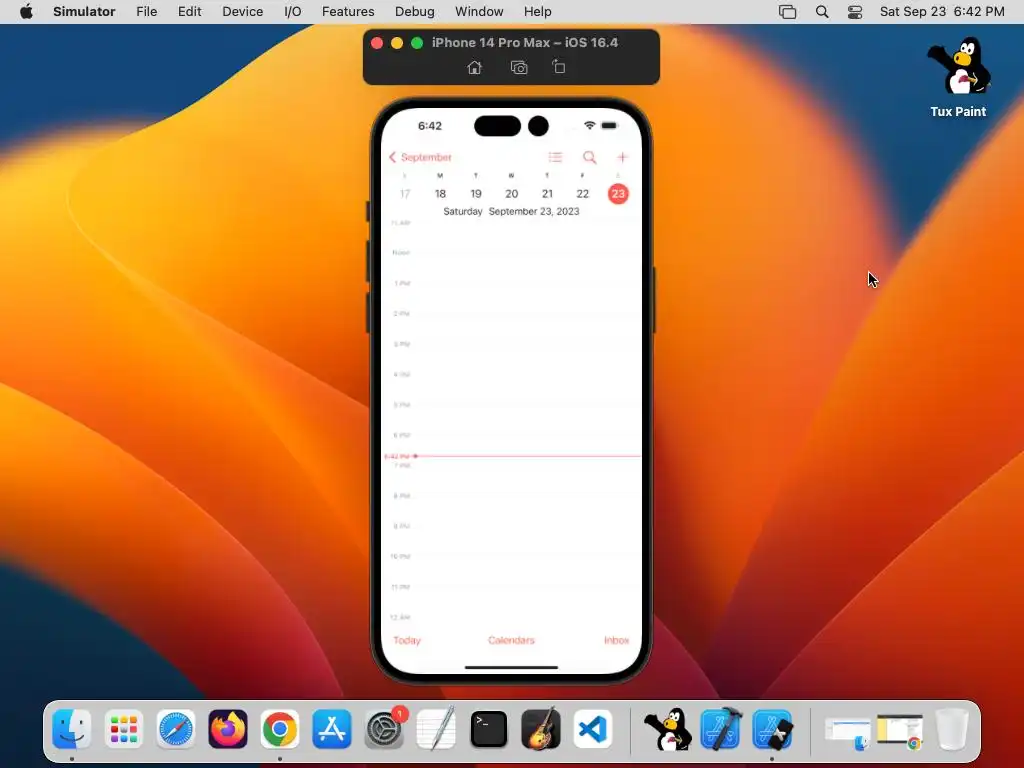Select day 17 in week strip

pyautogui.click(x=405, y=194)
